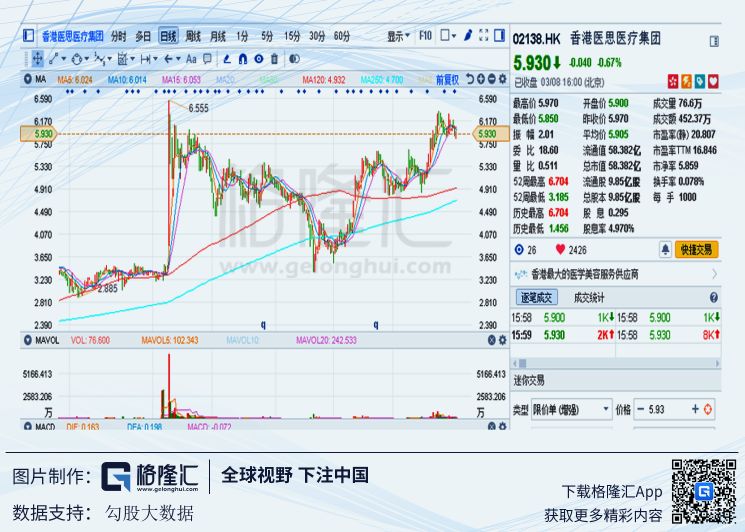Toggle drawings visibility eye icon
This screenshot has width=745, height=532.
pos(258,59)
